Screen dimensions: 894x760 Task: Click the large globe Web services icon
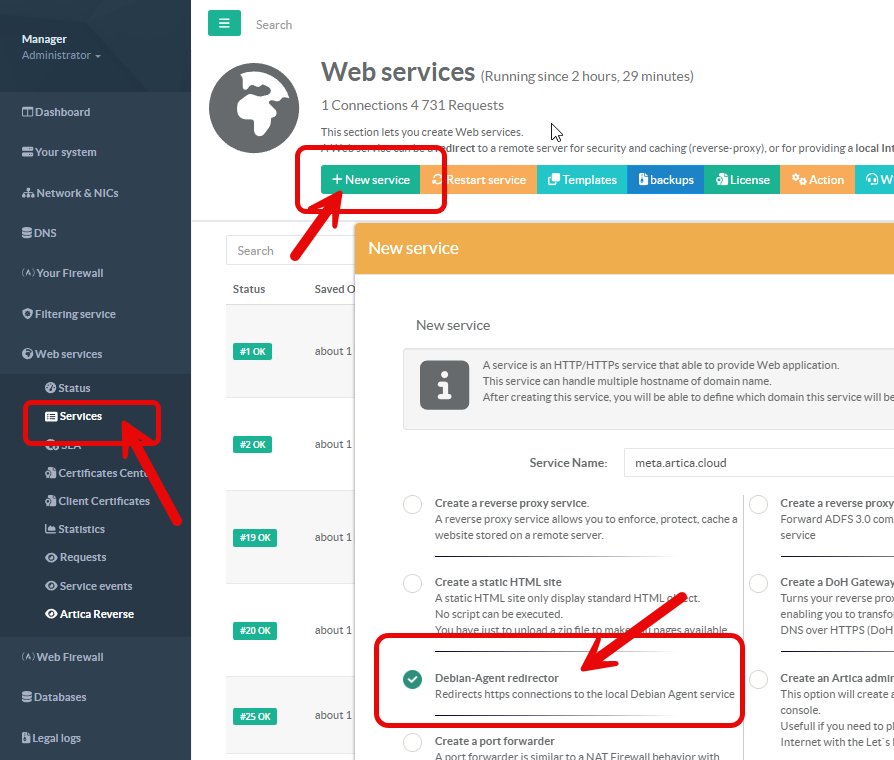coord(253,111)
